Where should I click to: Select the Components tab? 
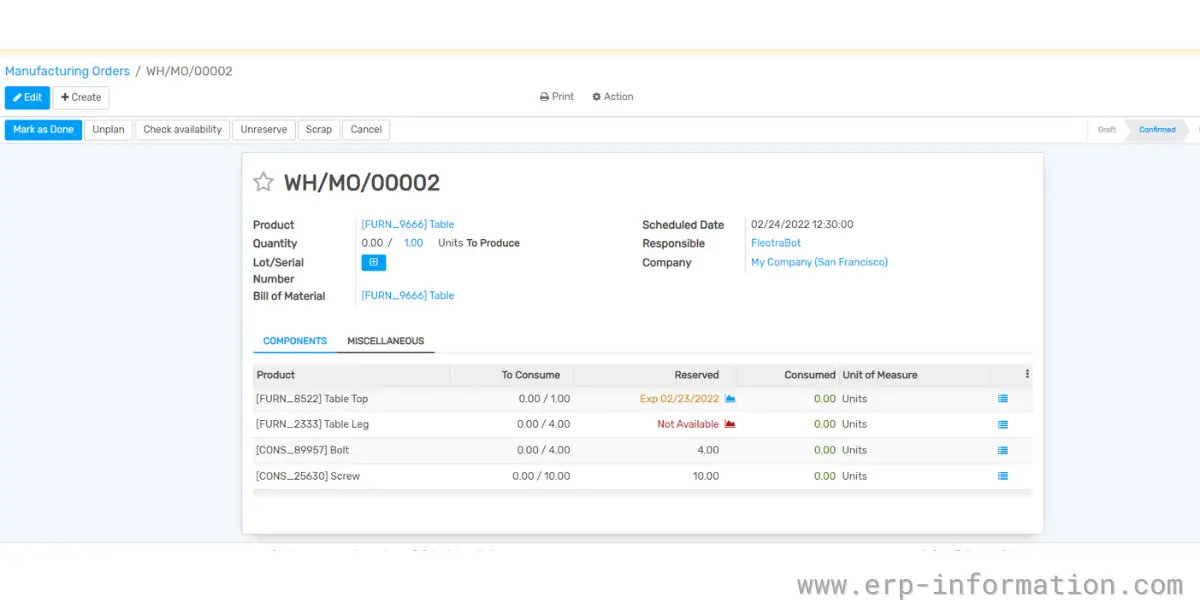(295, 342)
